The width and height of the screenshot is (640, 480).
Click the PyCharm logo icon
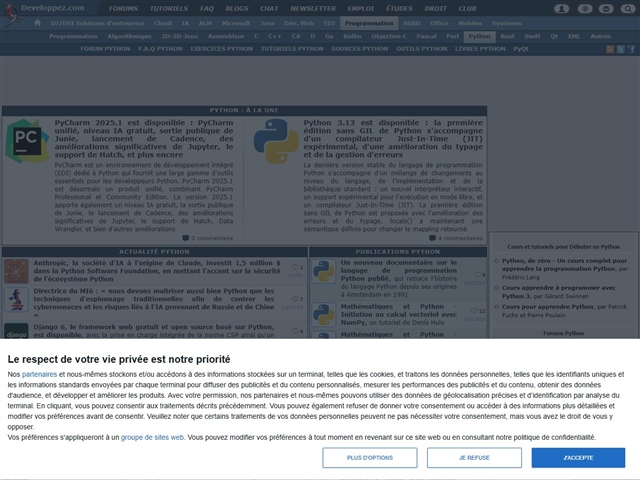pos(26,141)
